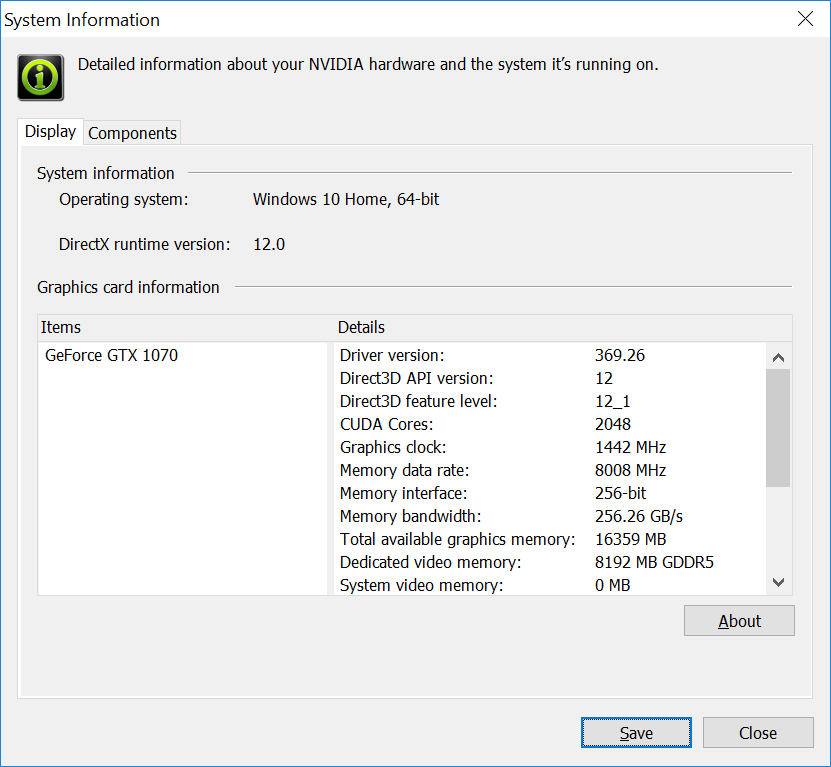Click the System Information window title
This screenshot has width=831, height=767.
82,20
